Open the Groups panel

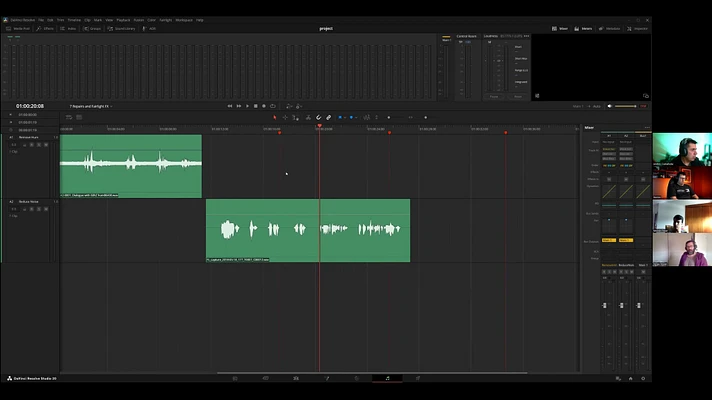(x=92, y=29)
